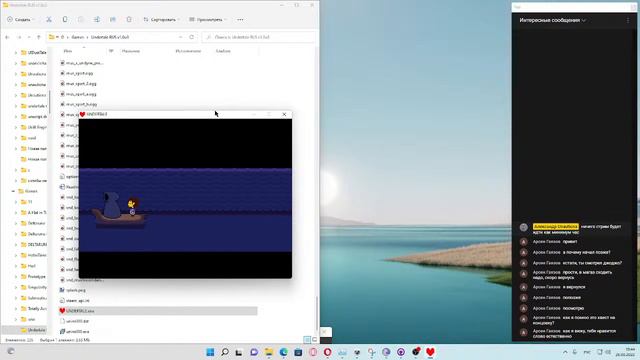Click the Explorer search field

coord(259,37)
